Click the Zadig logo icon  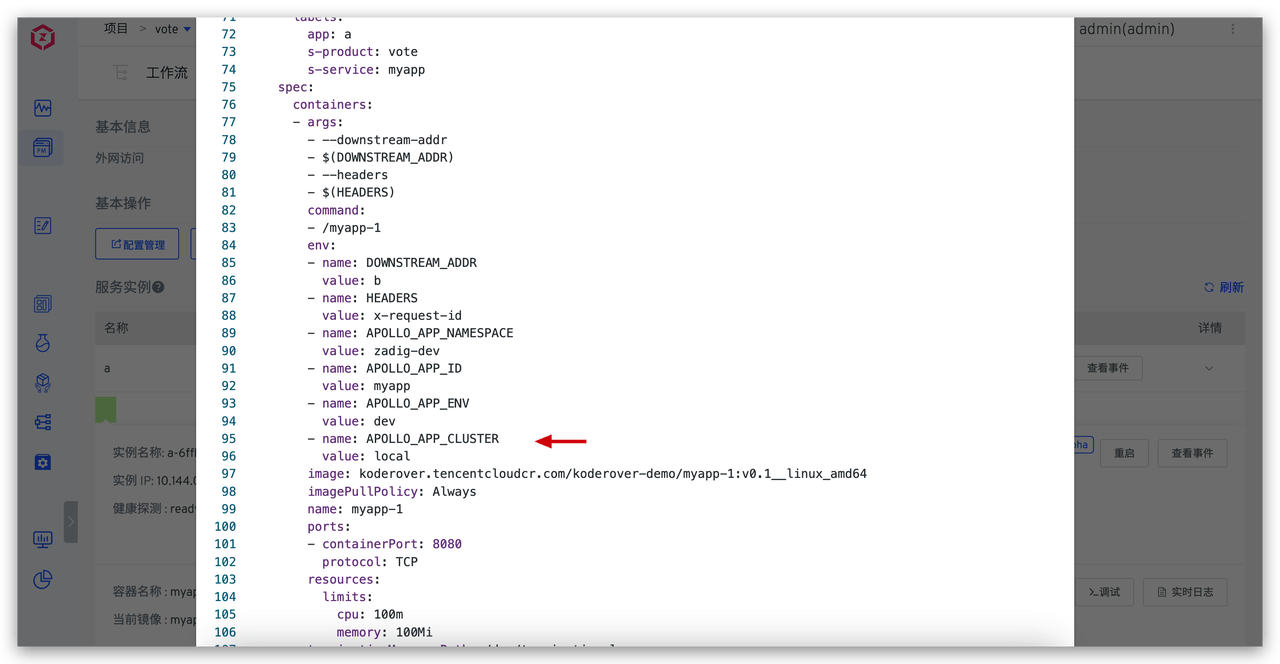point(42,38)
